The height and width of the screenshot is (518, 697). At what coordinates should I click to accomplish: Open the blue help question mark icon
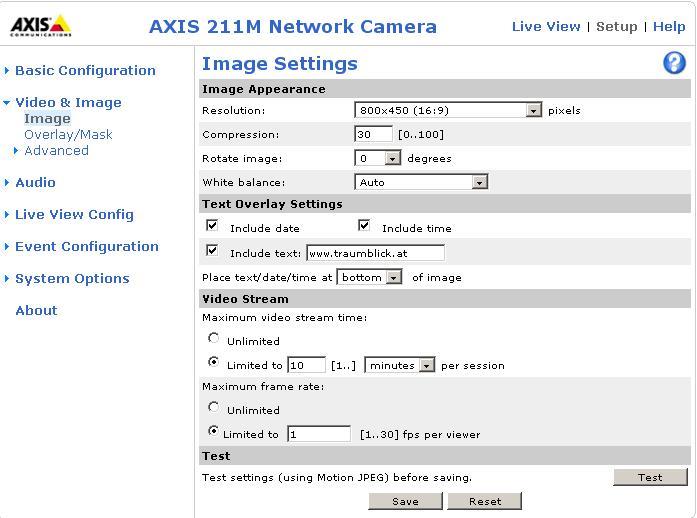(x=674, y=63)
